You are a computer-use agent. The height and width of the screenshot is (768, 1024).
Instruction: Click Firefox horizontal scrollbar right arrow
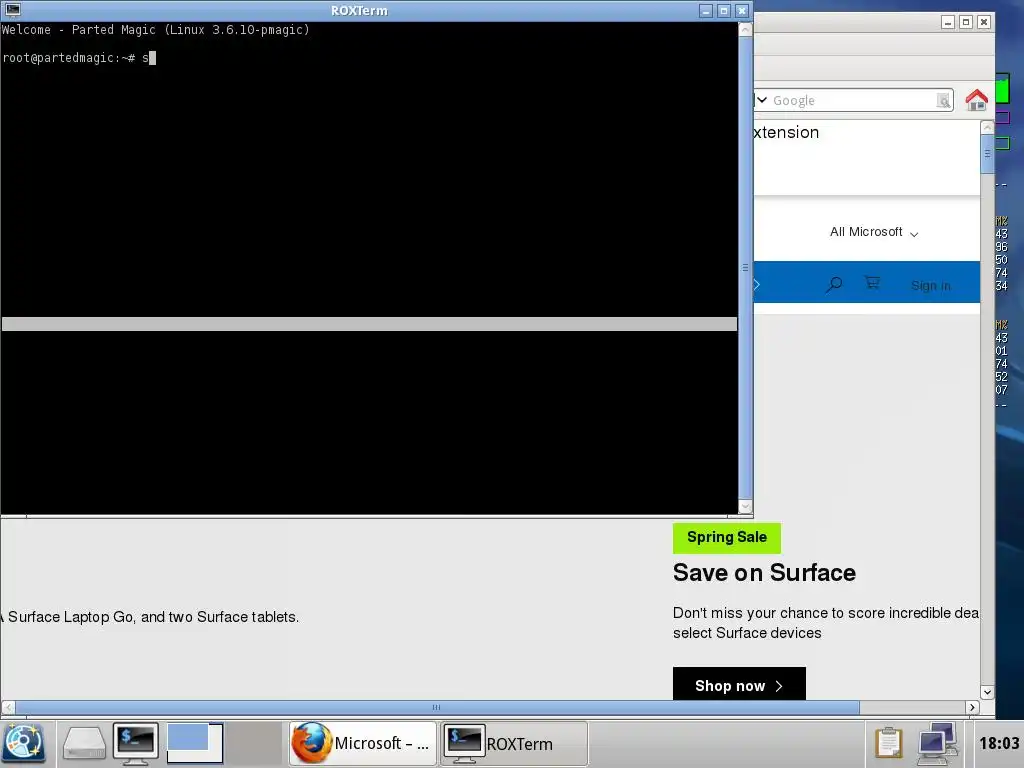pyautogui.click(x=972, y=707)
